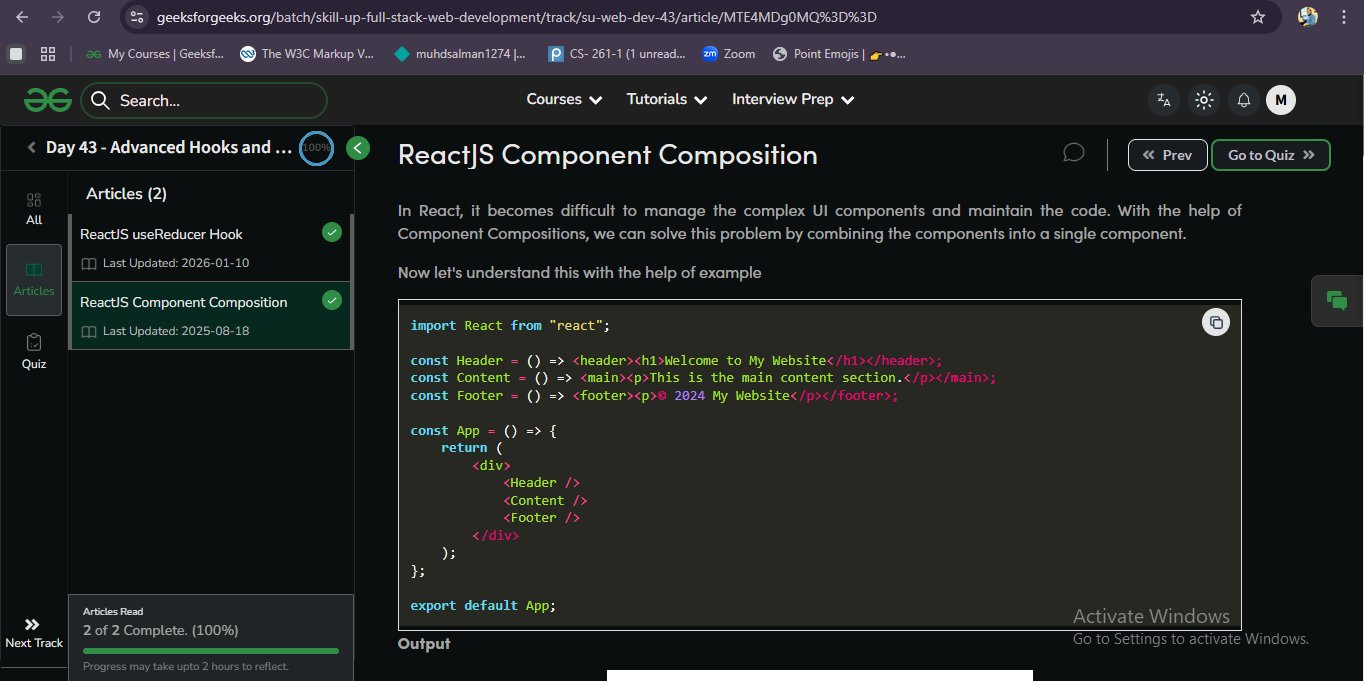Image resolution: width=1364 pixels, height=681 pixels.
Task: Open My Courses bookmark
Action: tap(155, 54)
